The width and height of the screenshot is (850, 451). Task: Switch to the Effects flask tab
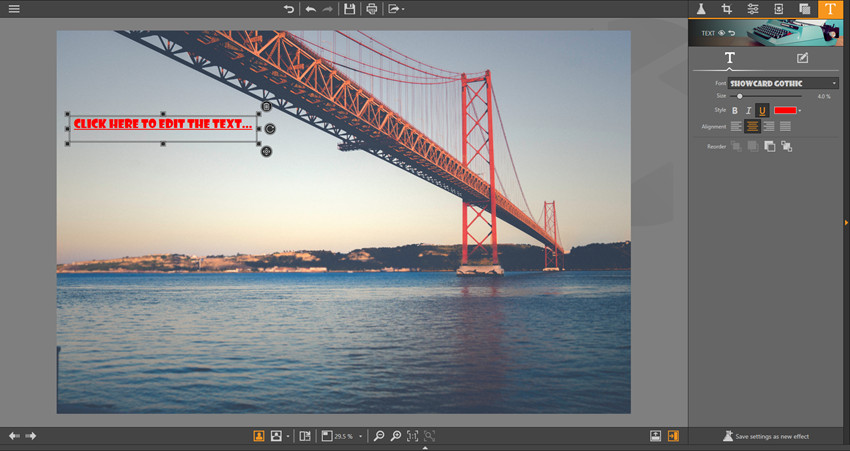click(x=701, y=9)
